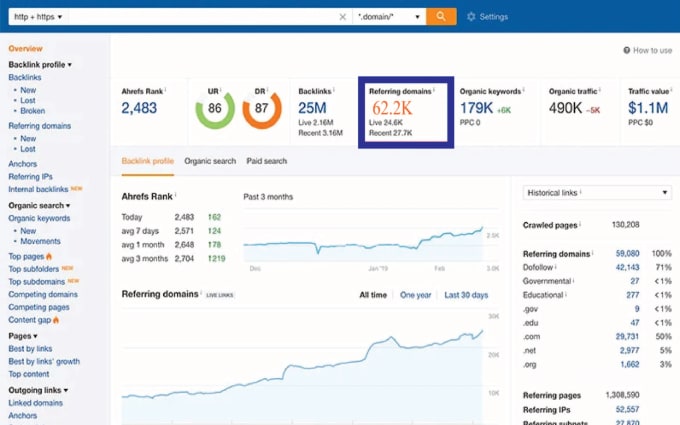This screenshot has width=680, height=425.
Task: Click inside the URL search field
Action: click(x=203, y=17)
